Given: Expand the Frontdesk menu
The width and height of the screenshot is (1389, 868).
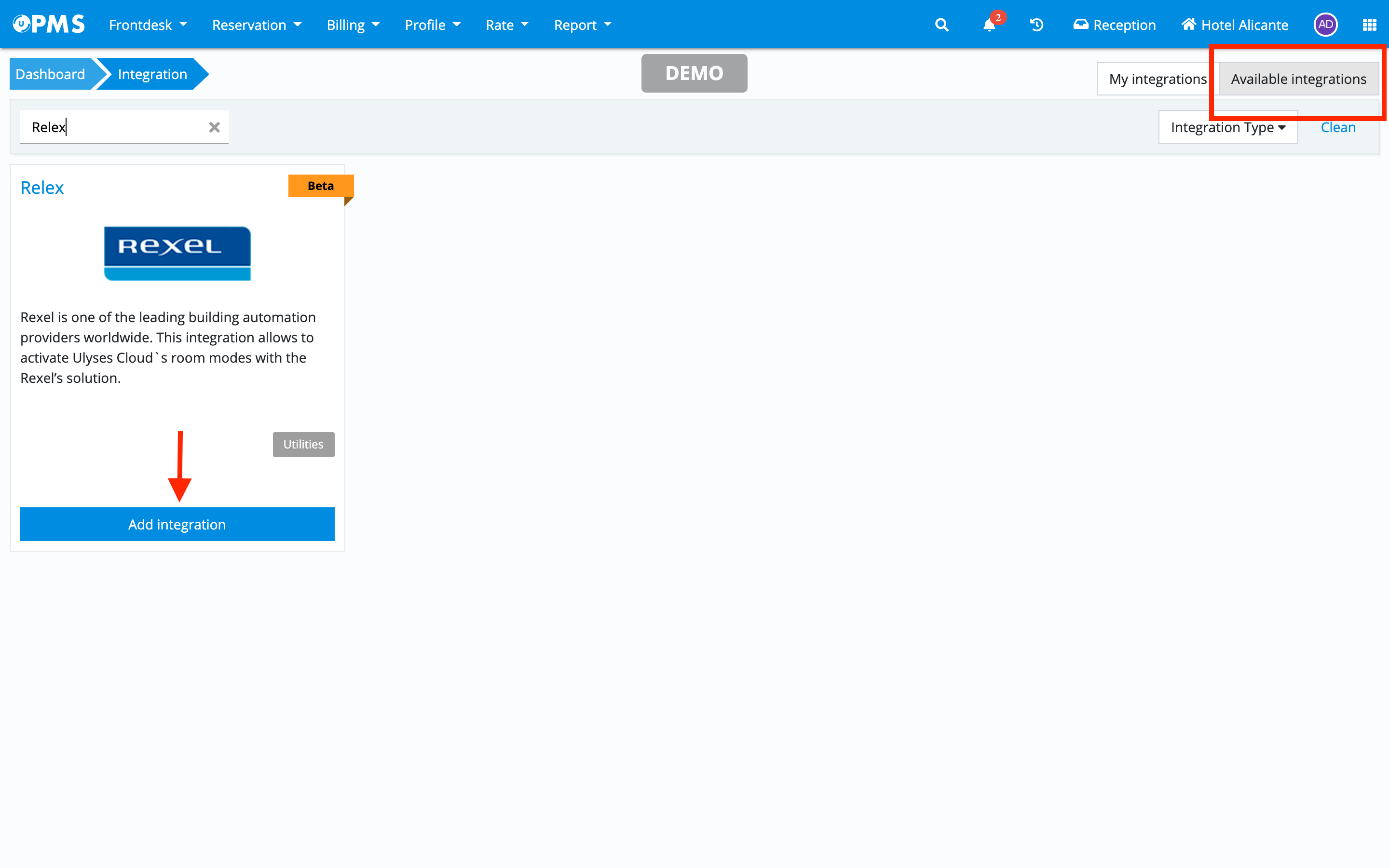Looking at the screenshot, I should tap(148, 25).
